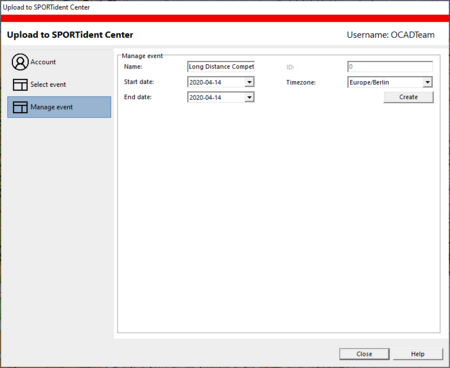This screenshot has width=450, height=368.
Task: Click the Account user icon
Action: click(x=20, y=62)
